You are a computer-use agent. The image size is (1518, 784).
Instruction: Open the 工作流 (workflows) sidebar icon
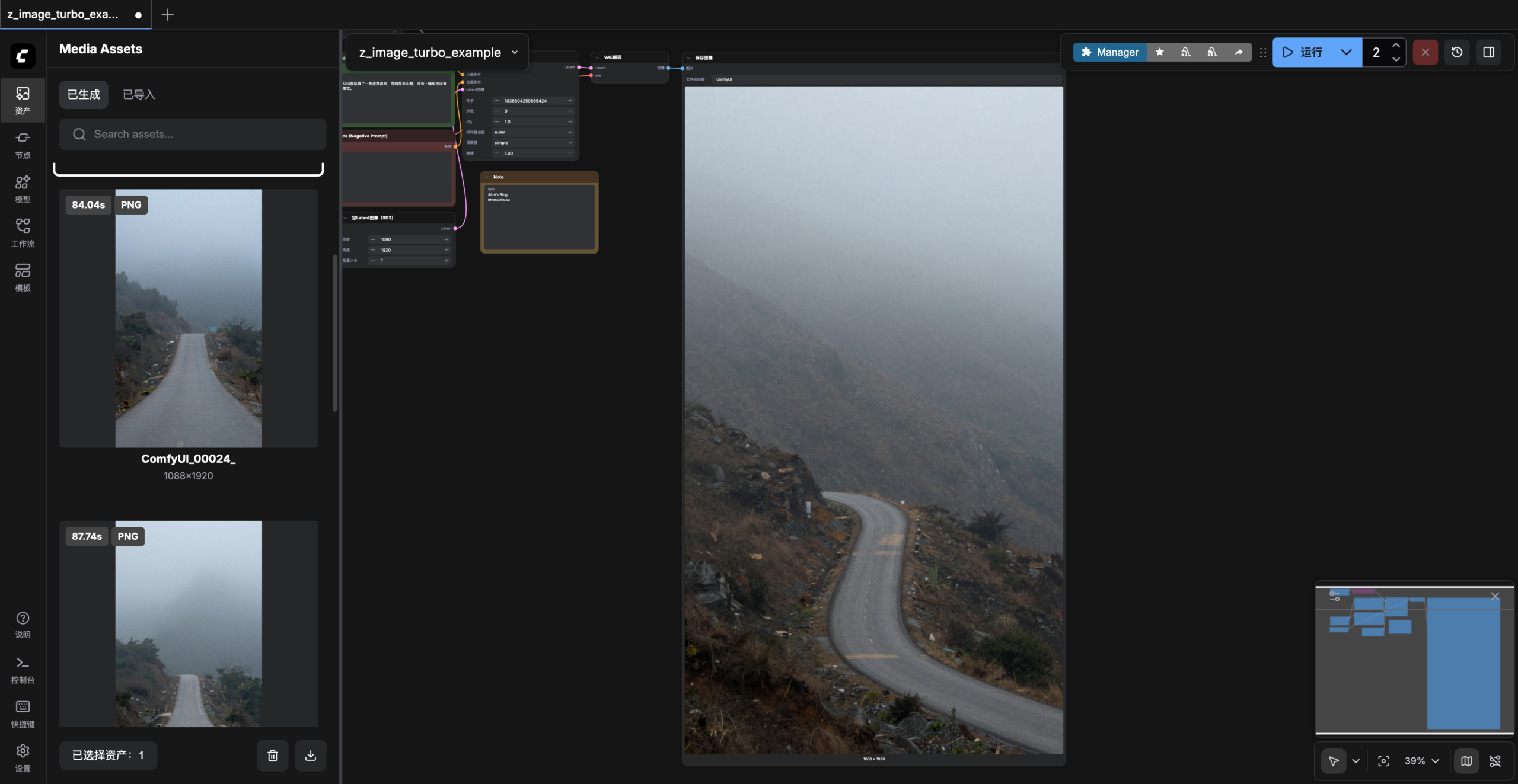pos(23,233)
